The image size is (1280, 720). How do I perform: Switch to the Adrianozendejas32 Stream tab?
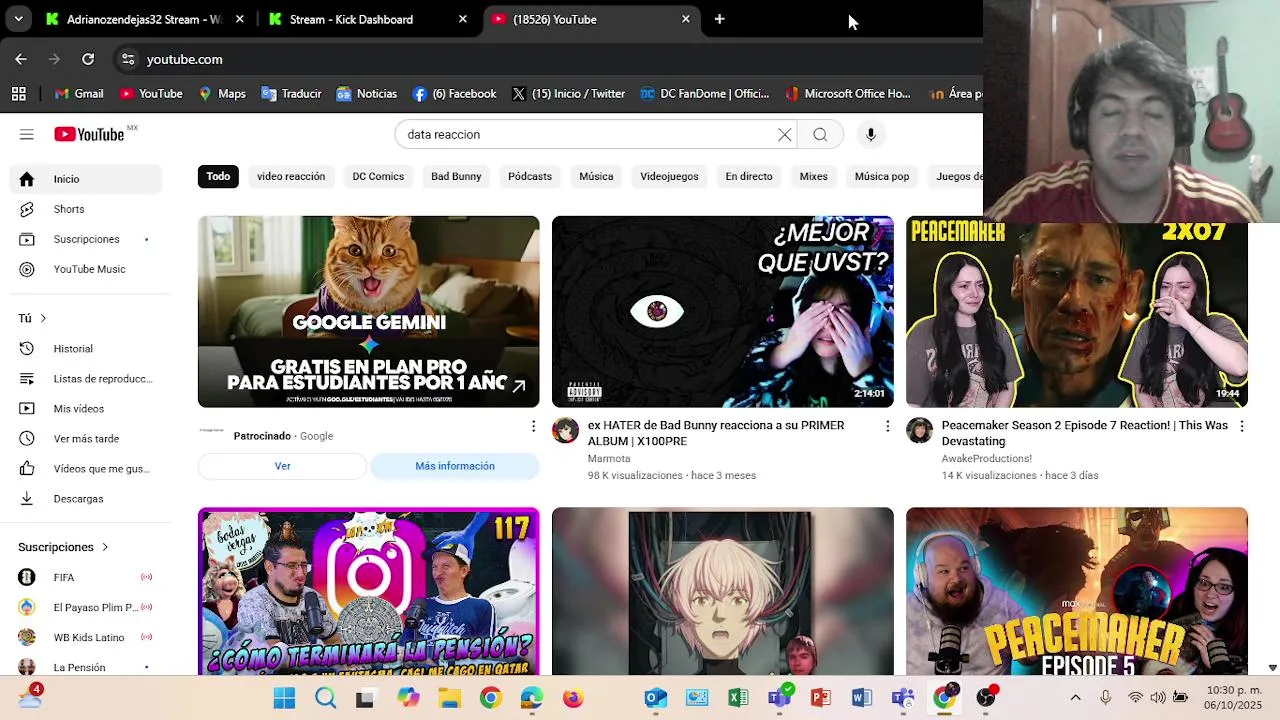144,19
